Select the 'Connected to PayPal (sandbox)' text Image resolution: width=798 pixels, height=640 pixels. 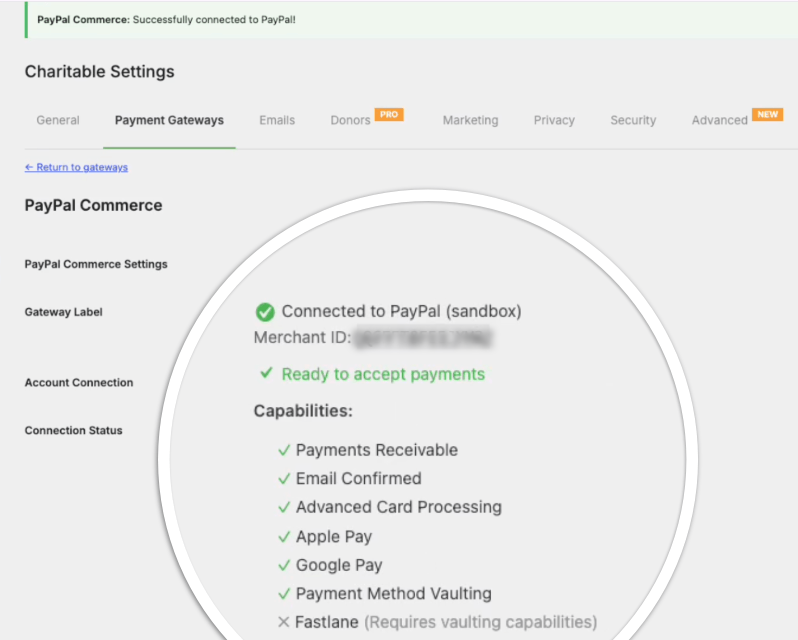[402, 311]
